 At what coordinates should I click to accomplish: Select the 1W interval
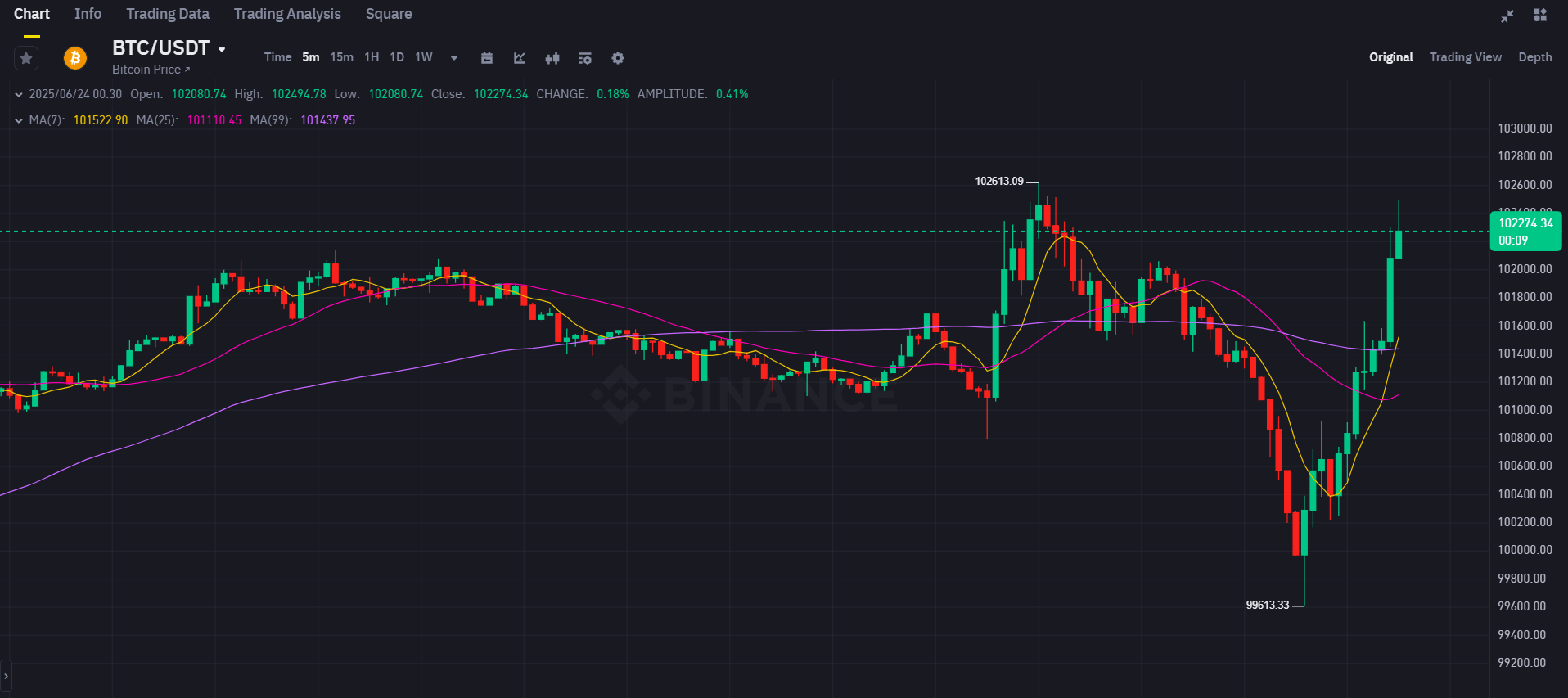[424, 57]
